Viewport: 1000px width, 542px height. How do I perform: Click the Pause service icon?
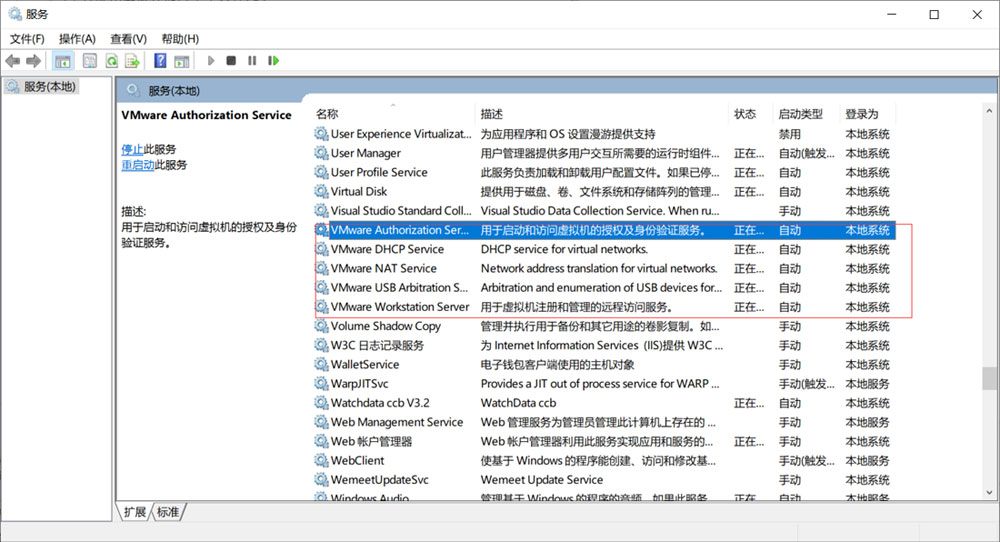click(252, 61)
